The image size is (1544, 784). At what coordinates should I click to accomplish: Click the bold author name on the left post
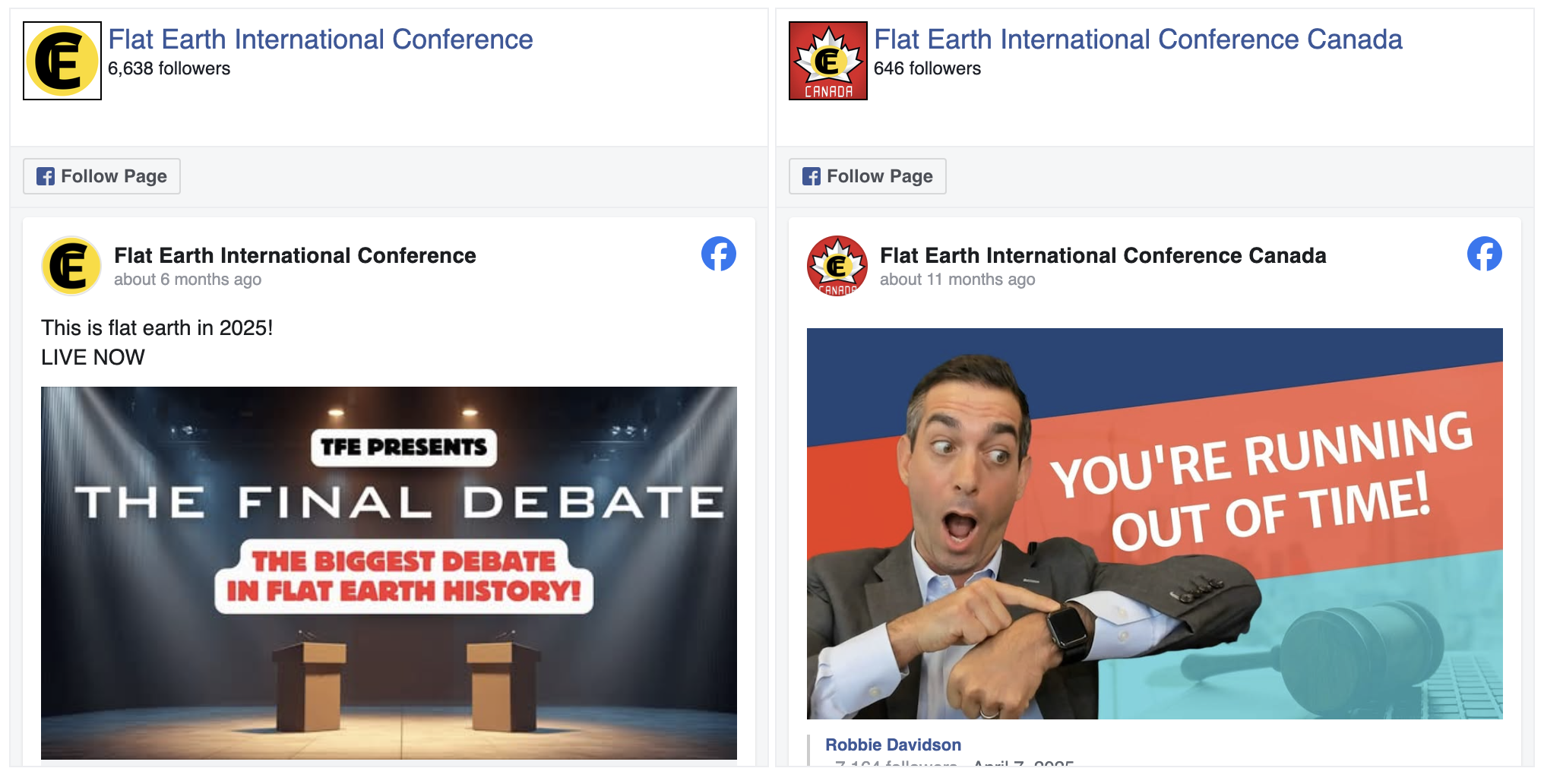(295, 255)
